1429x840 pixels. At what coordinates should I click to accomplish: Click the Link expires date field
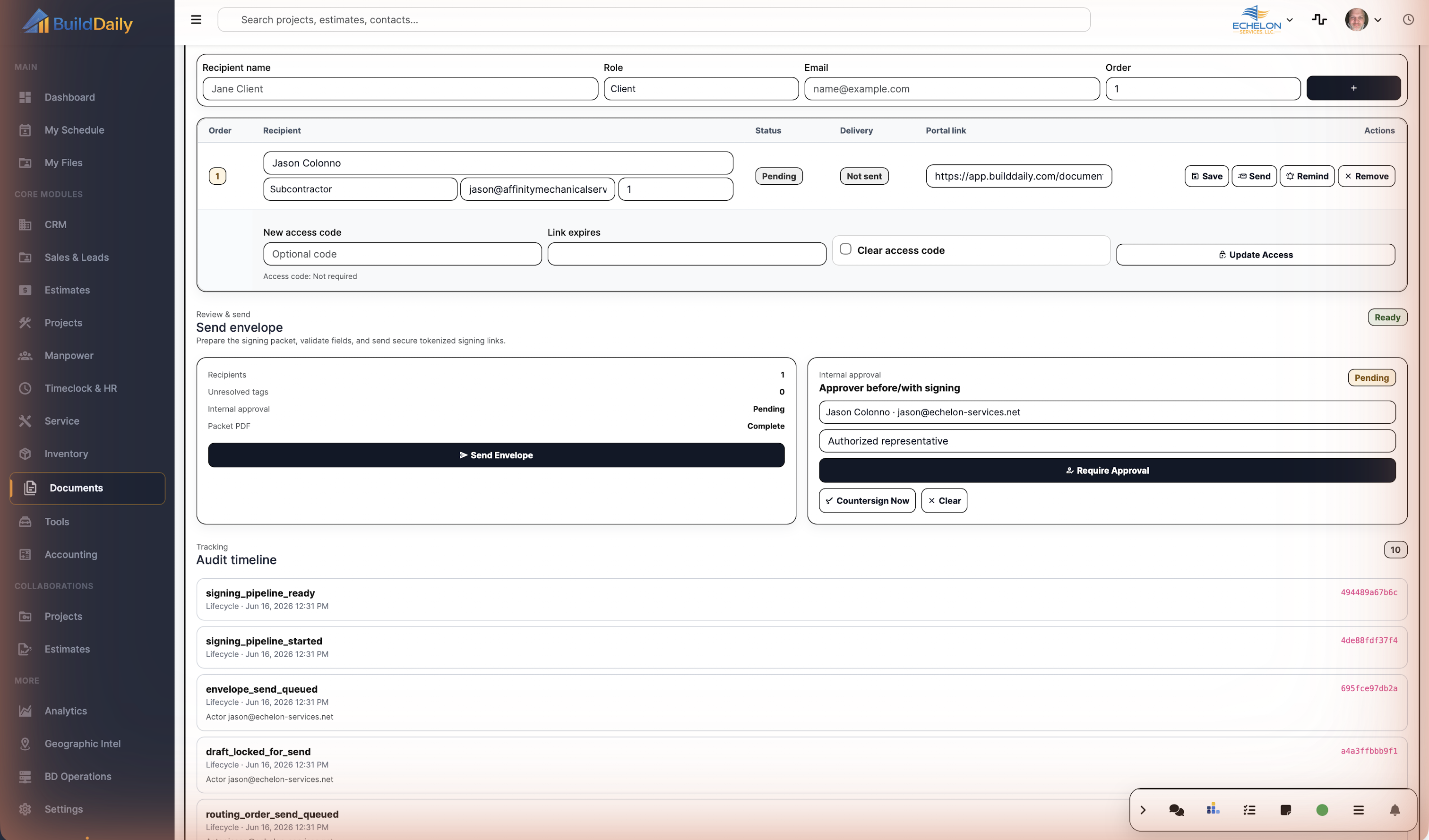pyautogui.click(x=687, y=254)
